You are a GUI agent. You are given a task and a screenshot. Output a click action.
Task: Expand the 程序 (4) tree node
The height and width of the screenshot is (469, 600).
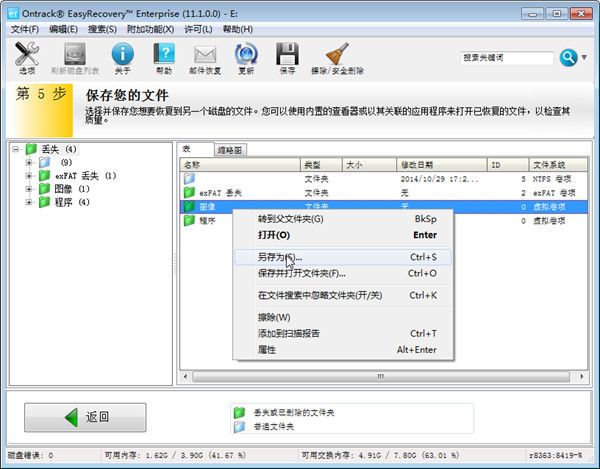pos(29,202)
